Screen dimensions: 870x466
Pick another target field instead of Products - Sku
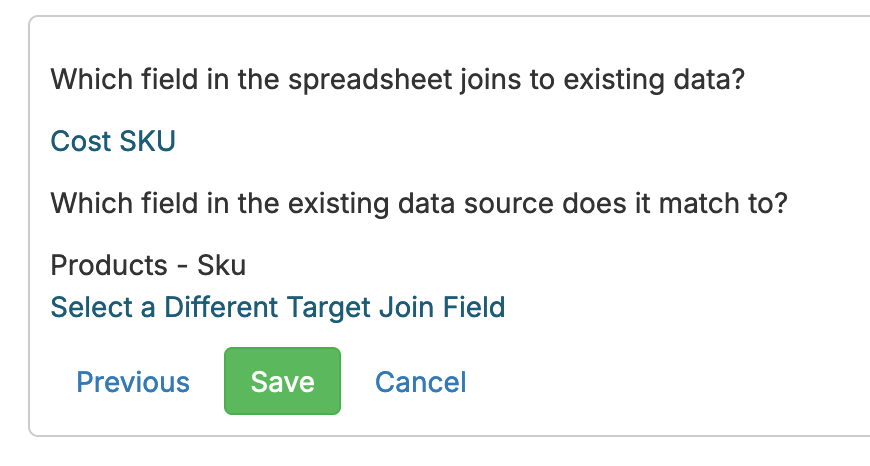pyautogui.click(x=278, y=307)
